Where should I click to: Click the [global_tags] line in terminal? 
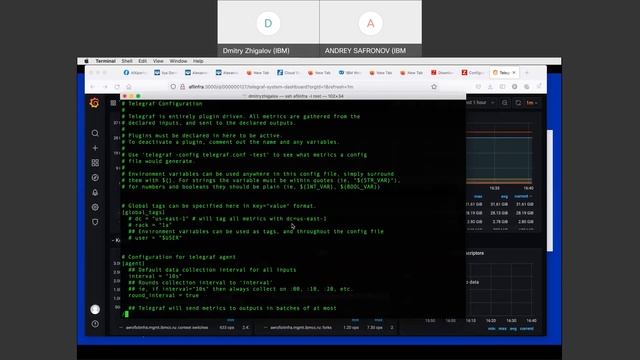point(143,212)
